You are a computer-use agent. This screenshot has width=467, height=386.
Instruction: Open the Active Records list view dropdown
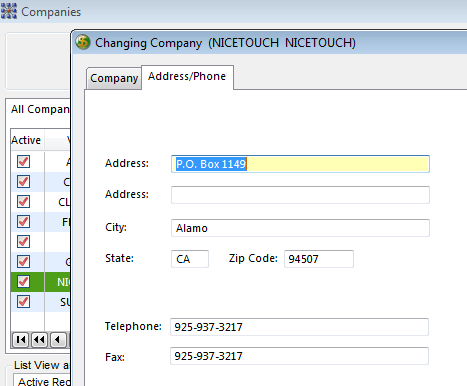[42, 381]
